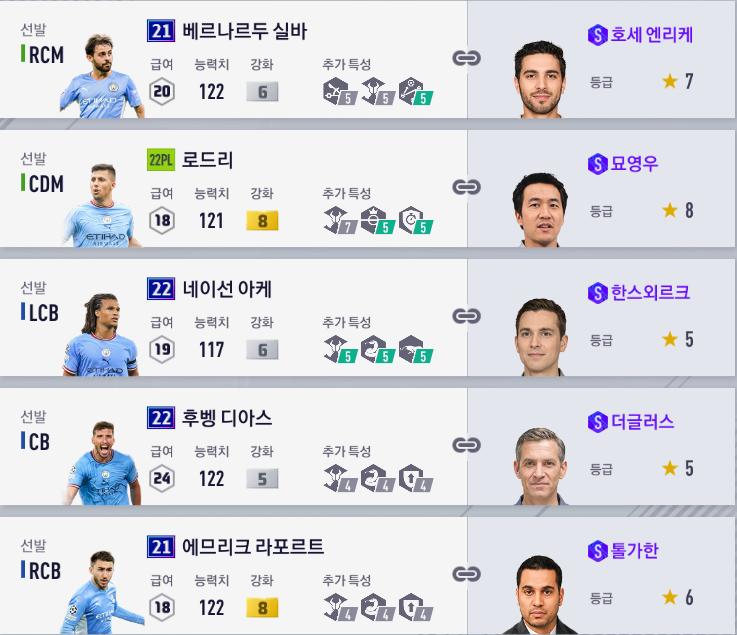Viewport: 737px width, 635px height.
Task: Click the salary hexagon 24 for 후벵 디아스
Action: pyautogui.click(x=162, y=478)
